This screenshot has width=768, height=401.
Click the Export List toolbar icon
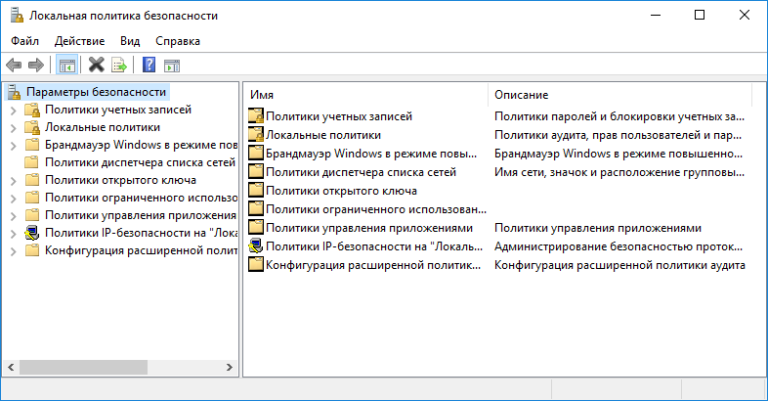(119, 66)
